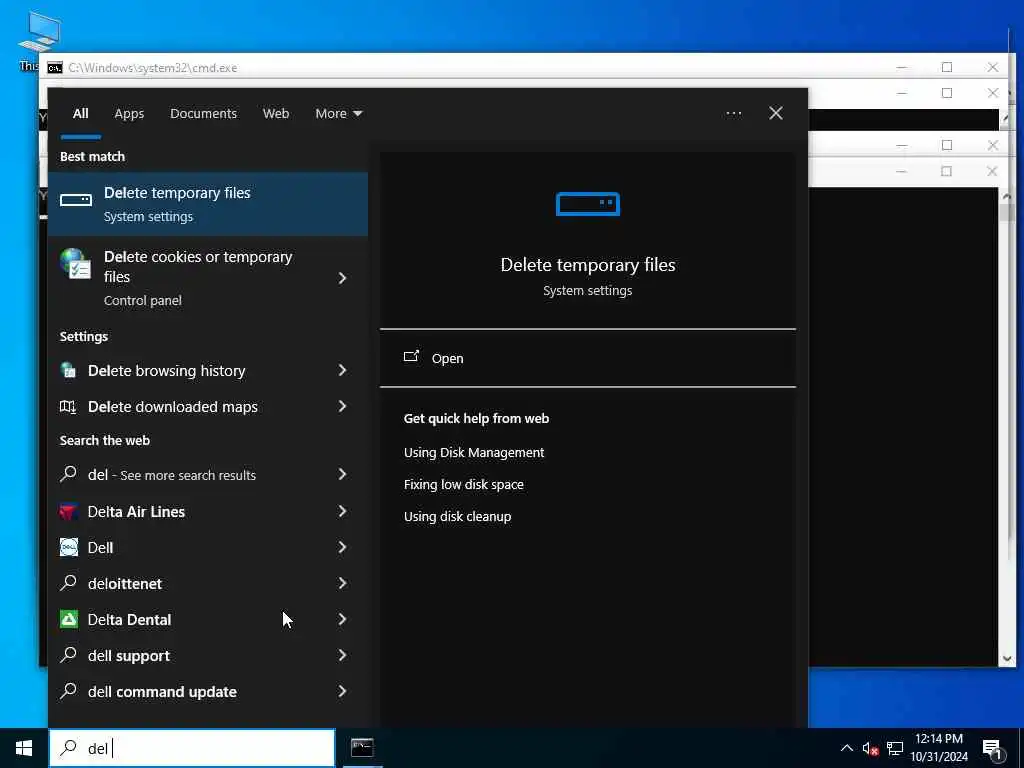1024x768 pixels.
Task: Click magnifier icon next to 'del - See more'
Action: (x=68, y=474)
